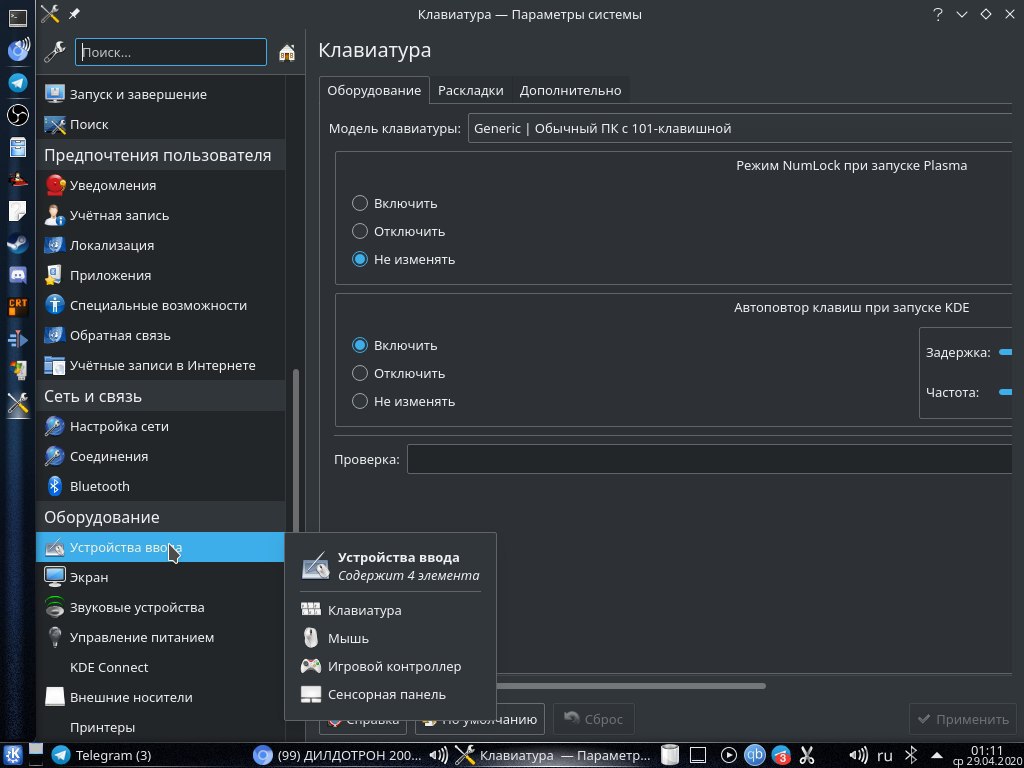Click the ru keyboard layout indicator
This screenshot has width=1024, height=768.
(x=885, y=755)
